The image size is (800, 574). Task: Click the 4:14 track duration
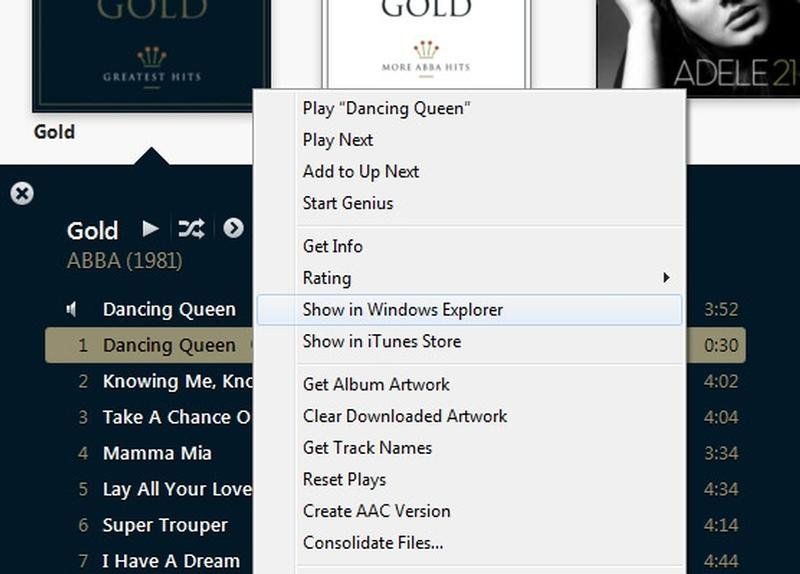click(721, 525)
